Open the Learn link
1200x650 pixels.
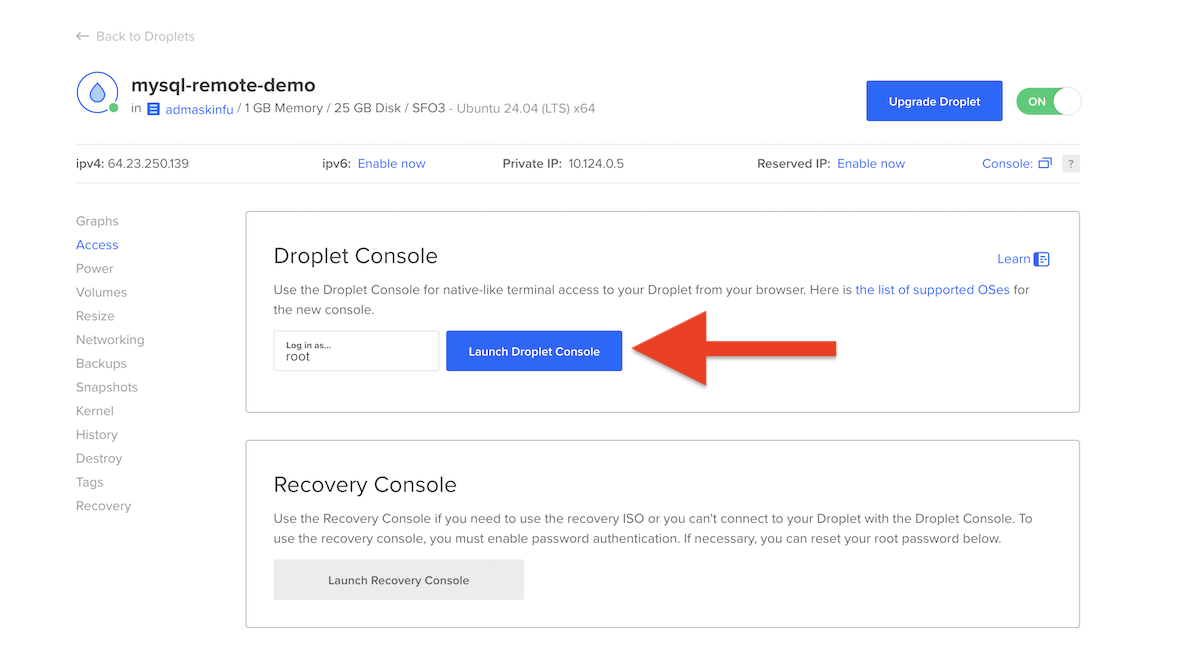point(1013,259)
